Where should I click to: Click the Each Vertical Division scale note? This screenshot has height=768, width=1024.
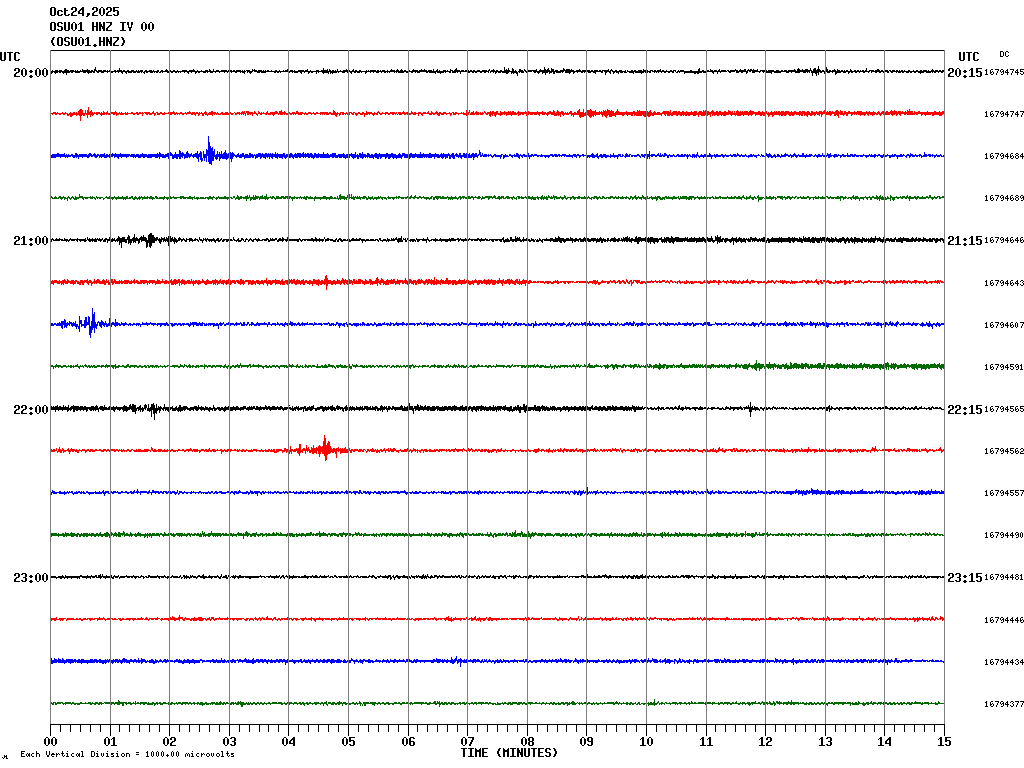[127, 754]
